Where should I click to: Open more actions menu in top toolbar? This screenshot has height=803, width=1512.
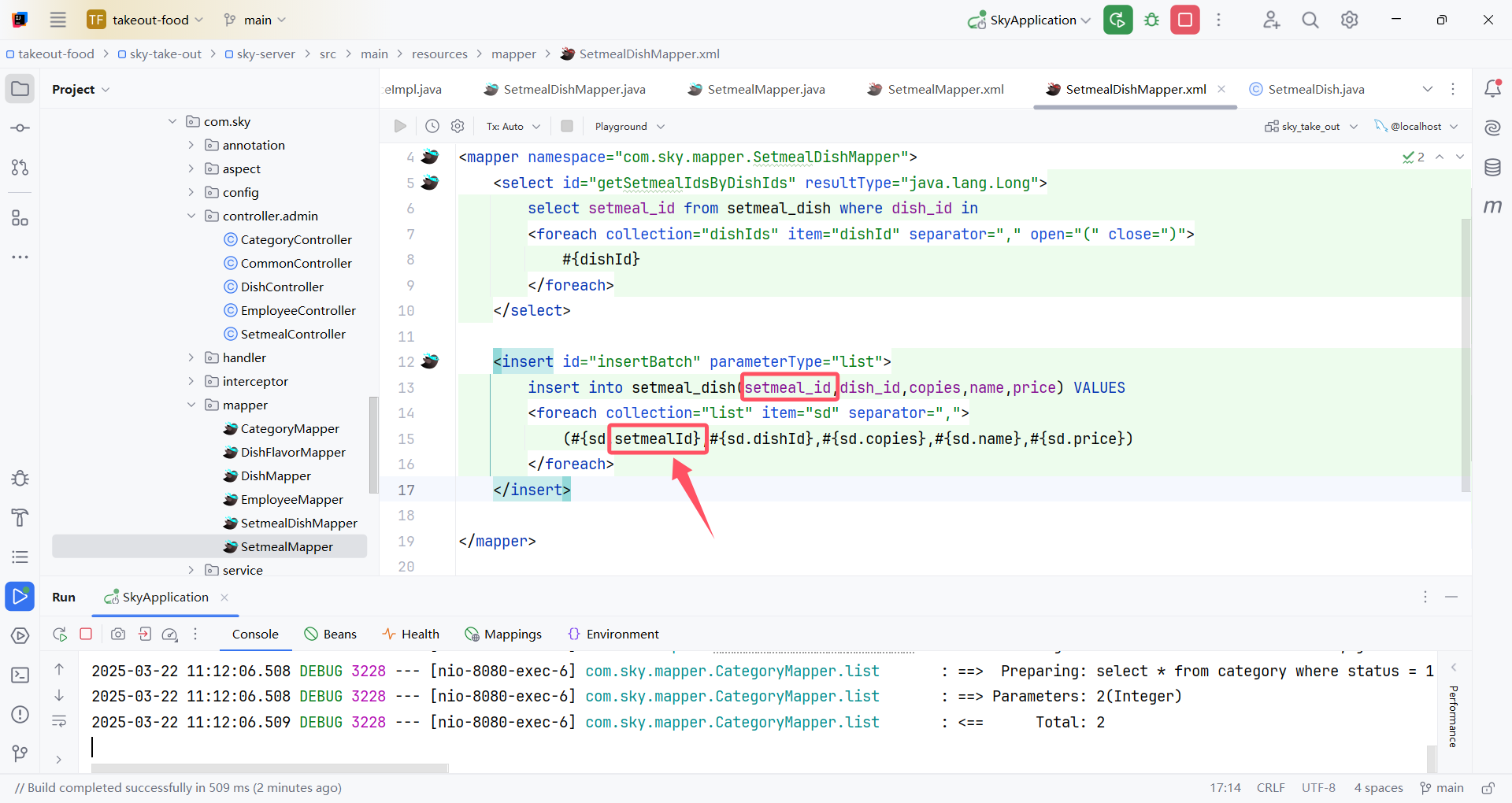tap(1218, 20)
